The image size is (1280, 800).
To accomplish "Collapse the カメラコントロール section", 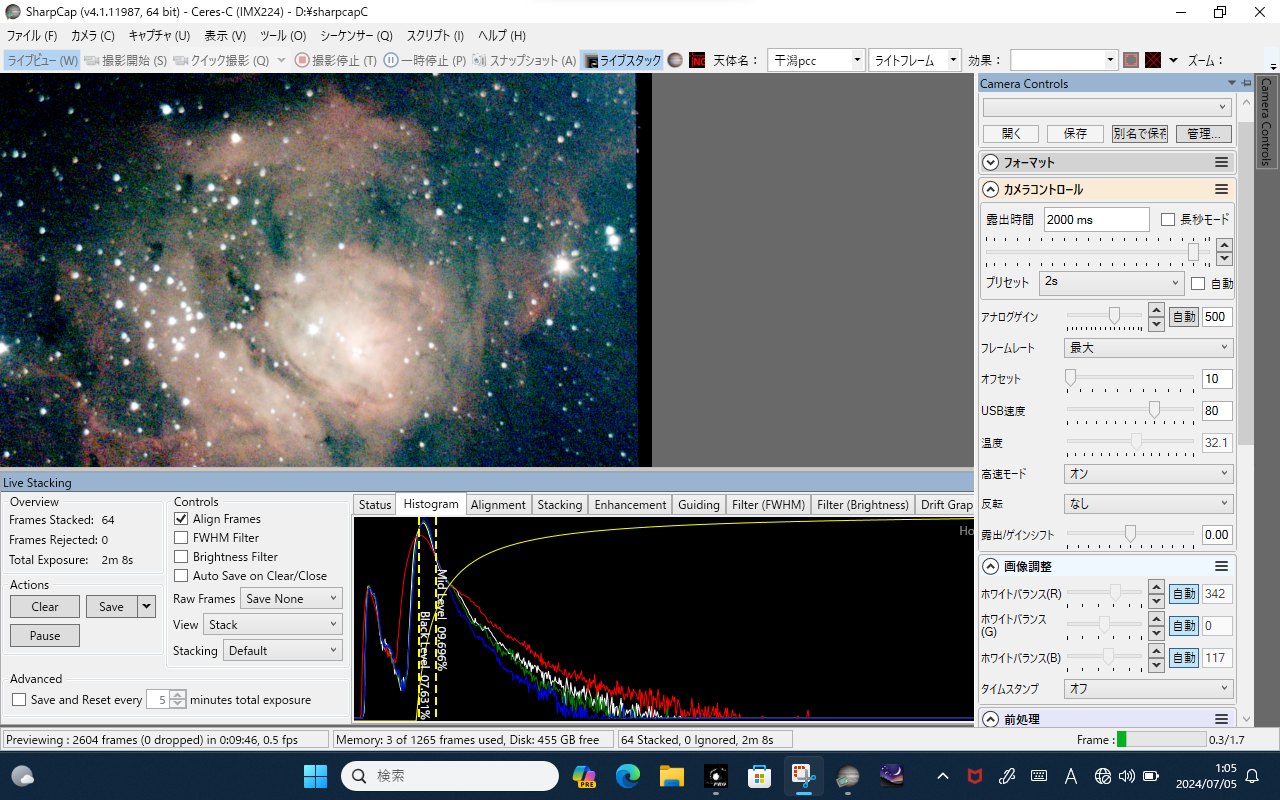I will (x=990, y=190).
